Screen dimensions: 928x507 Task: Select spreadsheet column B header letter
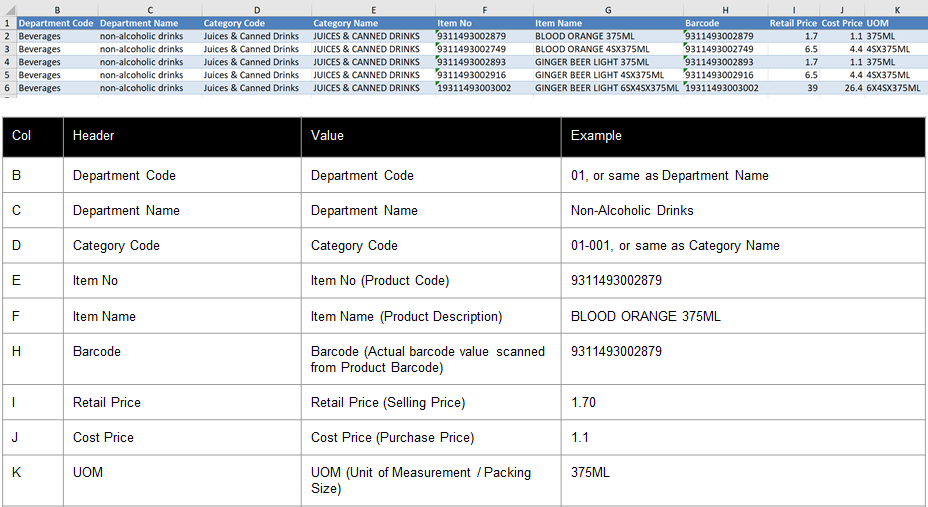[x=57, y=10]
